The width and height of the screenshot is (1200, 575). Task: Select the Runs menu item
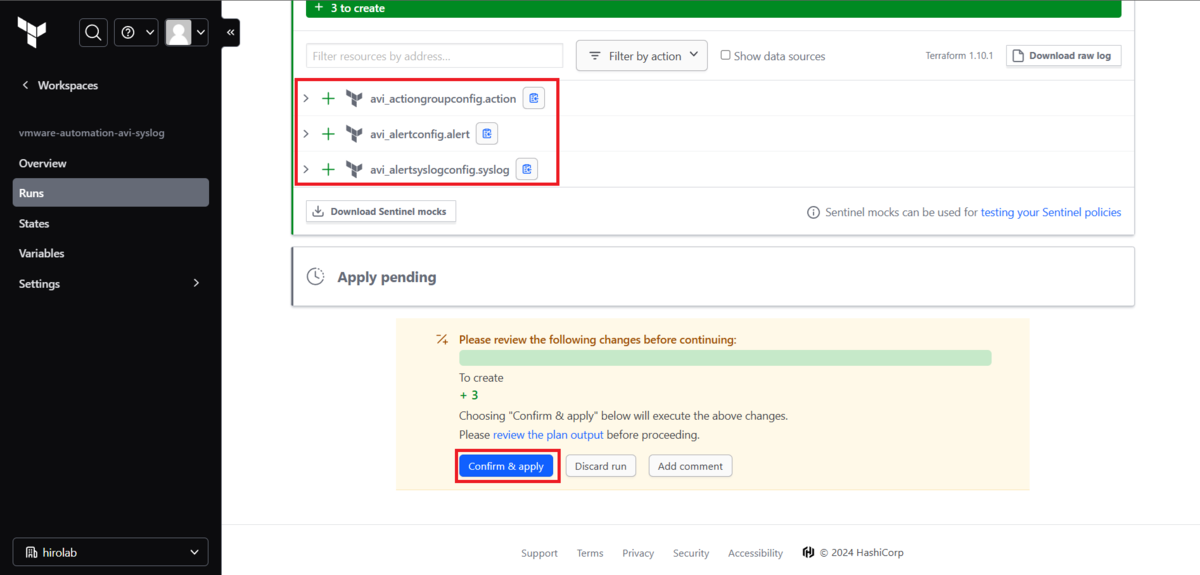click(x=111, y=193)
